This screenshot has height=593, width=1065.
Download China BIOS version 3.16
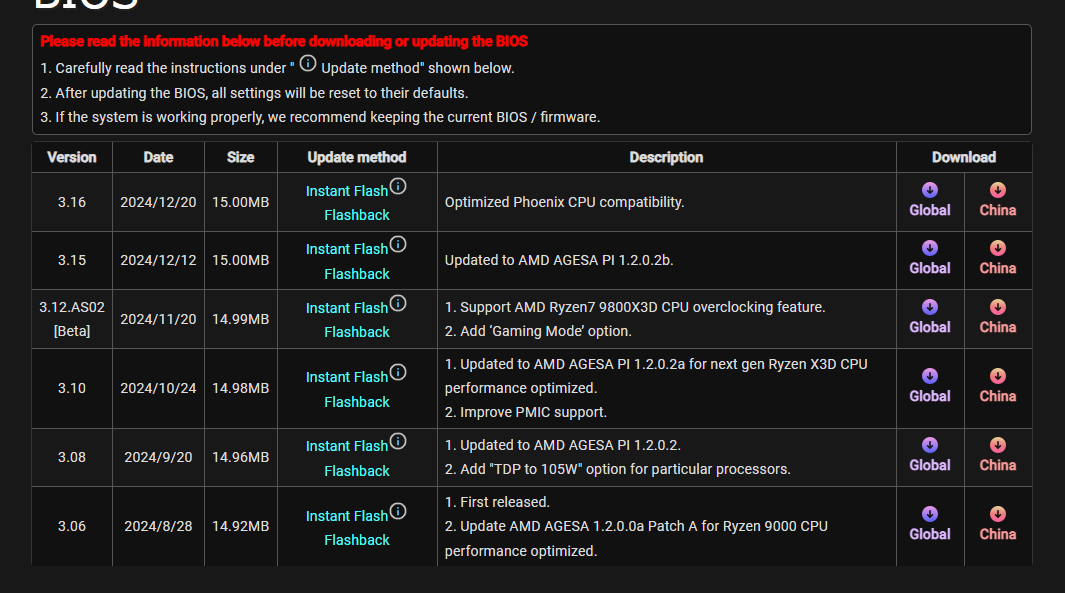pos(997,200)
